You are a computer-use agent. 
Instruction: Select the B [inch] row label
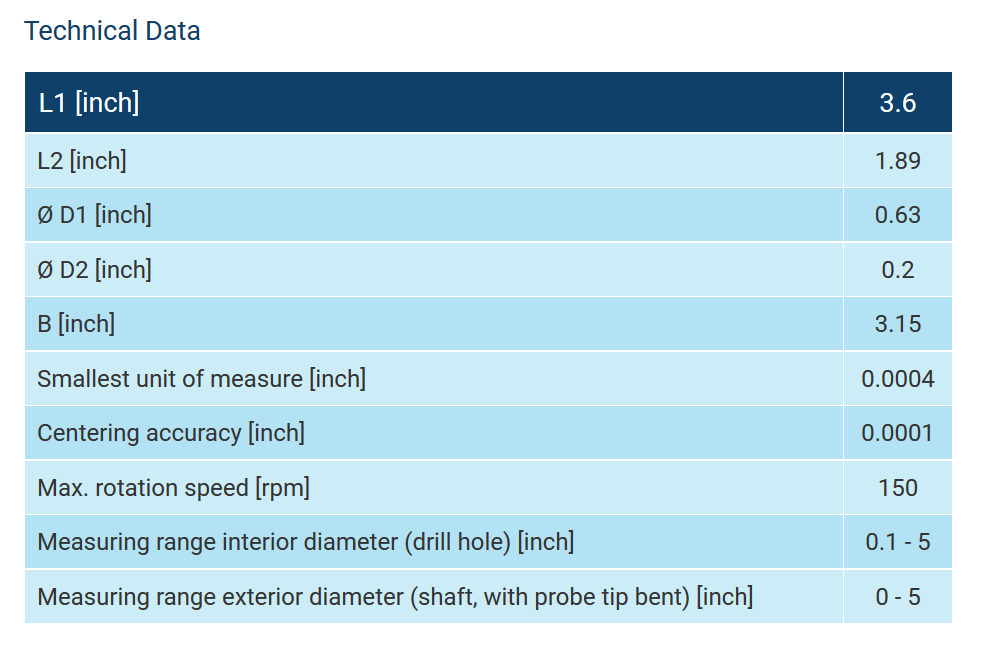coord(76,324)
